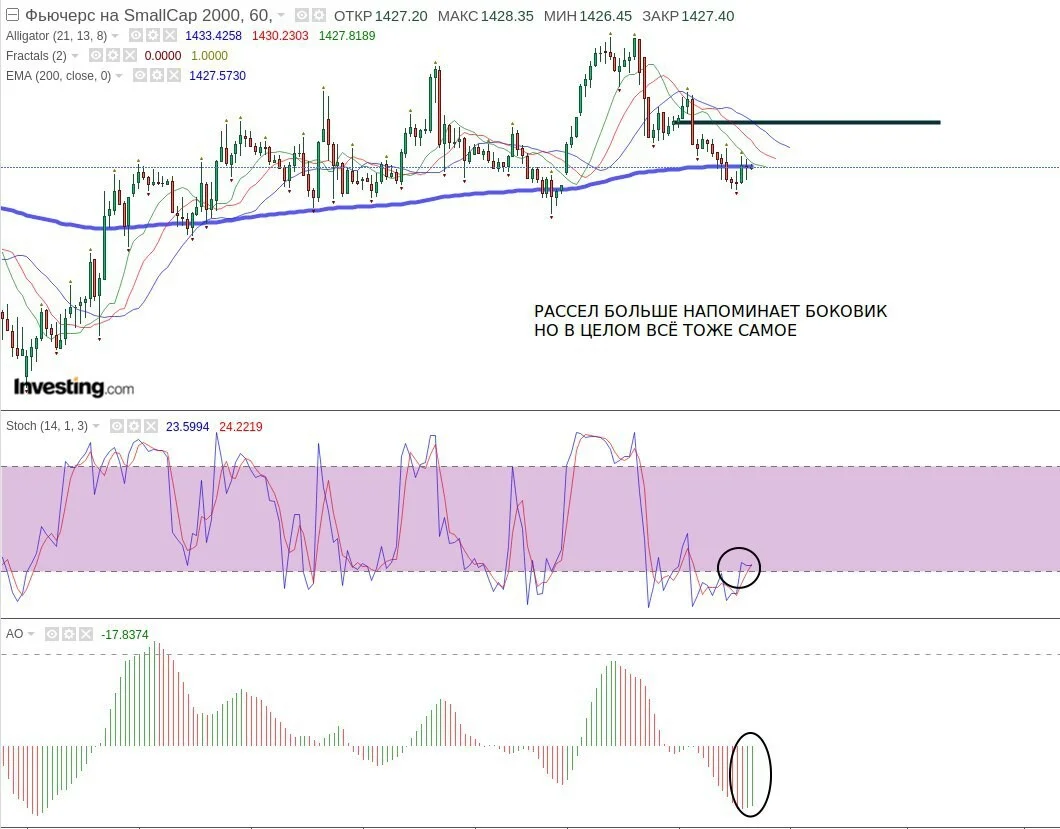Click the ОТКР value 1427.20
Viewport: 1060px width, 829px height.
pos(401,16)
